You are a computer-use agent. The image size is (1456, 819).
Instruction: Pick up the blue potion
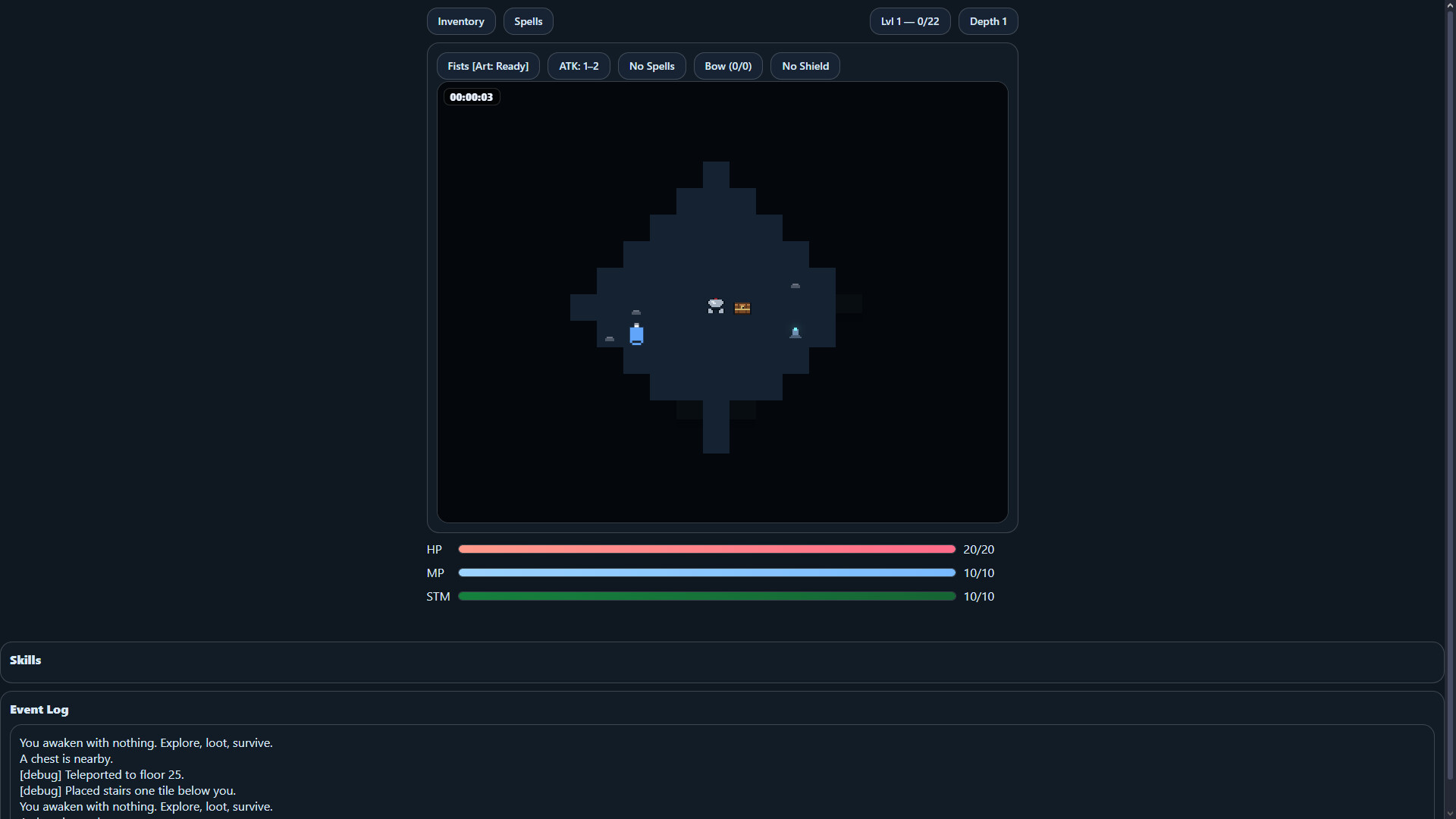pos(636,334)
